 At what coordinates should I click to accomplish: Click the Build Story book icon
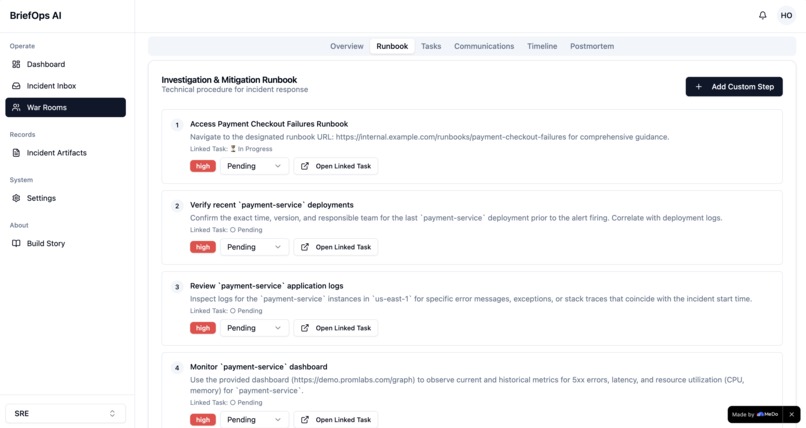[x=16, y=243]
